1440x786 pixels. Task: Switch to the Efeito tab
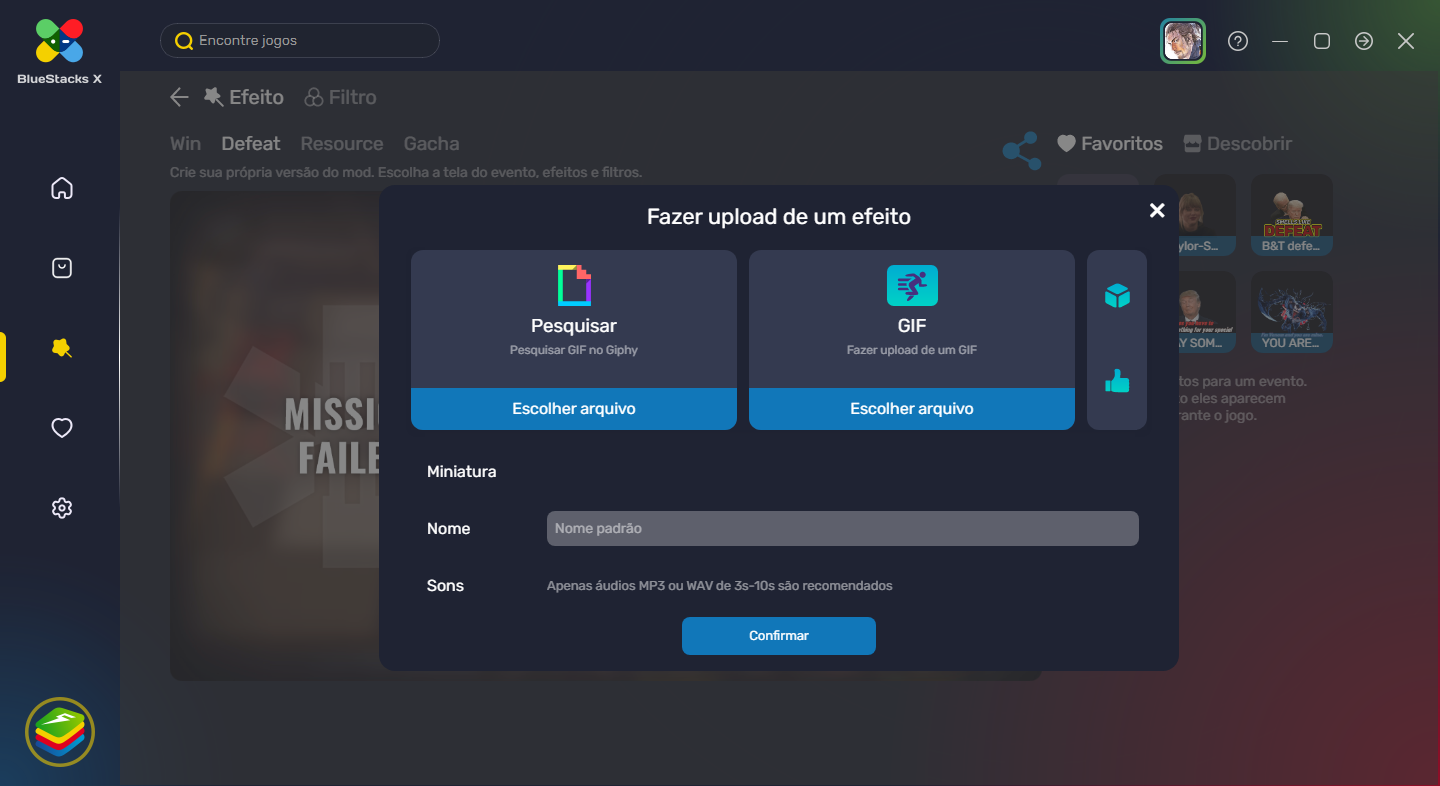pyautogui.click(x=243, y=97)
